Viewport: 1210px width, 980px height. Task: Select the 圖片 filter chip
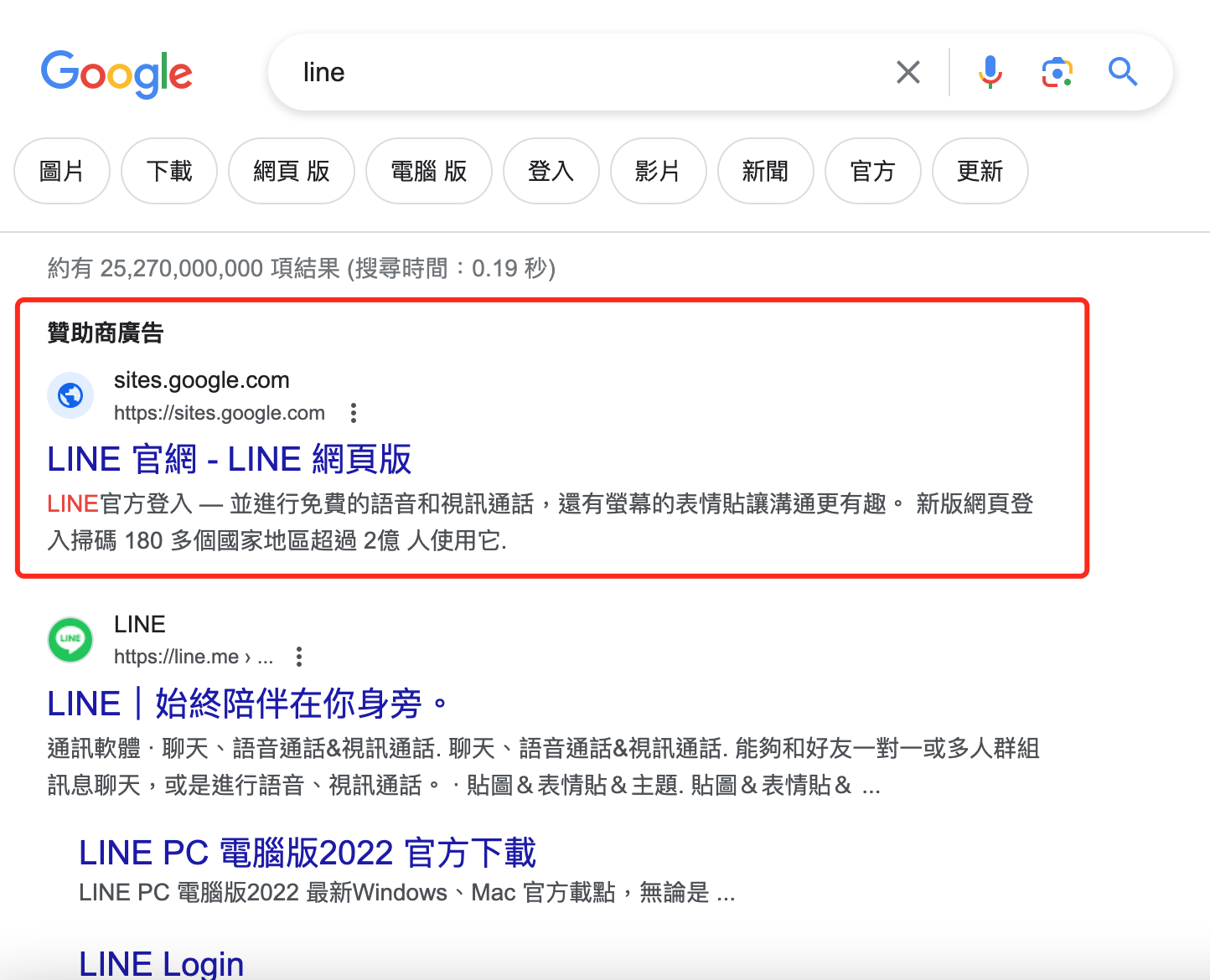[62, 171]
